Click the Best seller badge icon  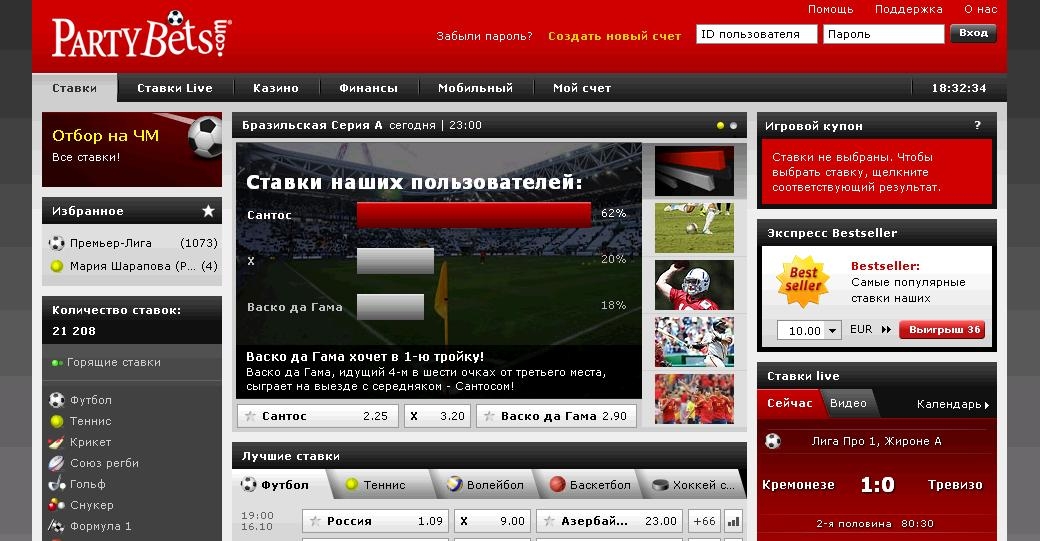(803, 281)
